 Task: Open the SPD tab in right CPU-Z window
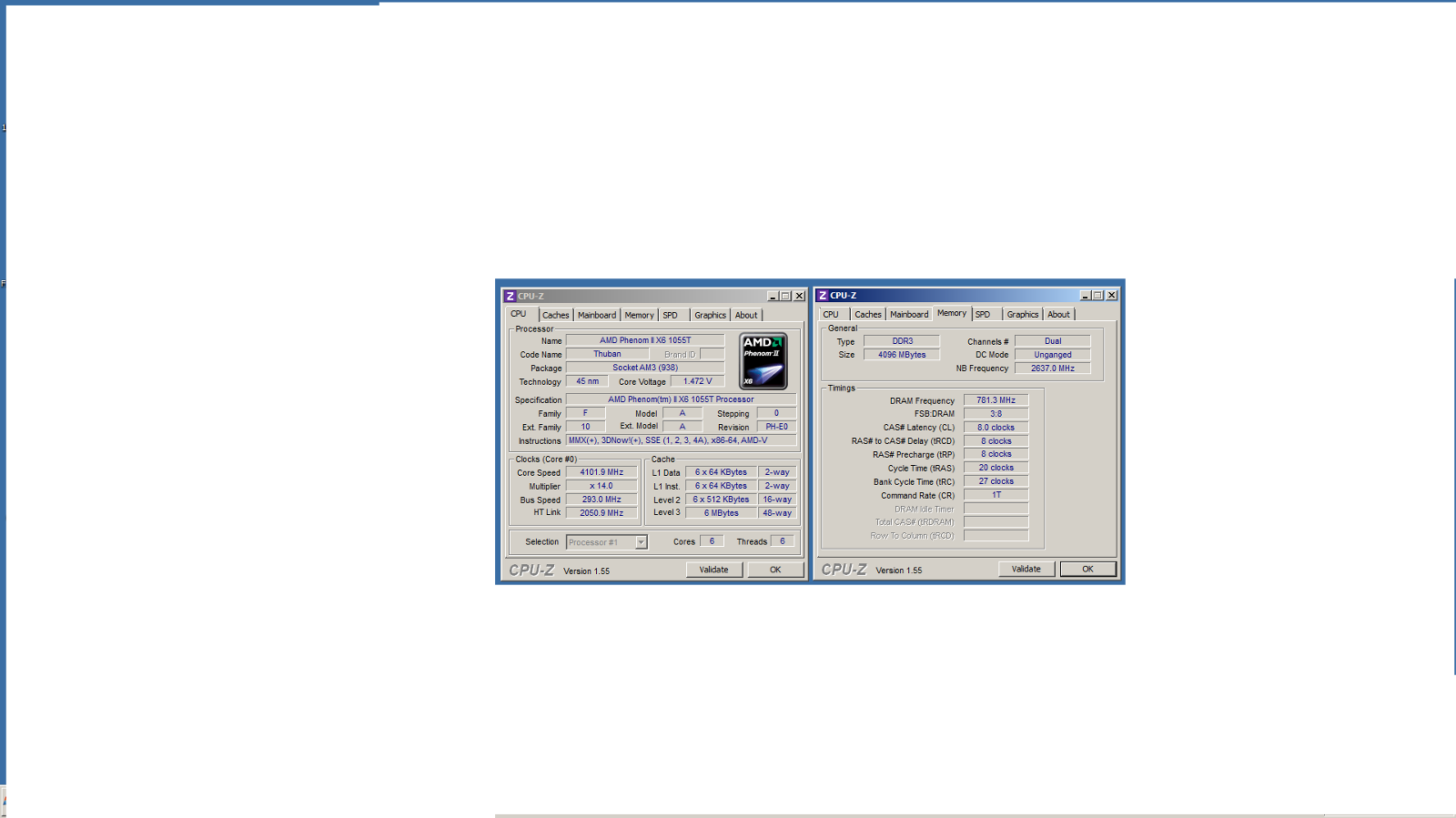click(x=983, y=314)
